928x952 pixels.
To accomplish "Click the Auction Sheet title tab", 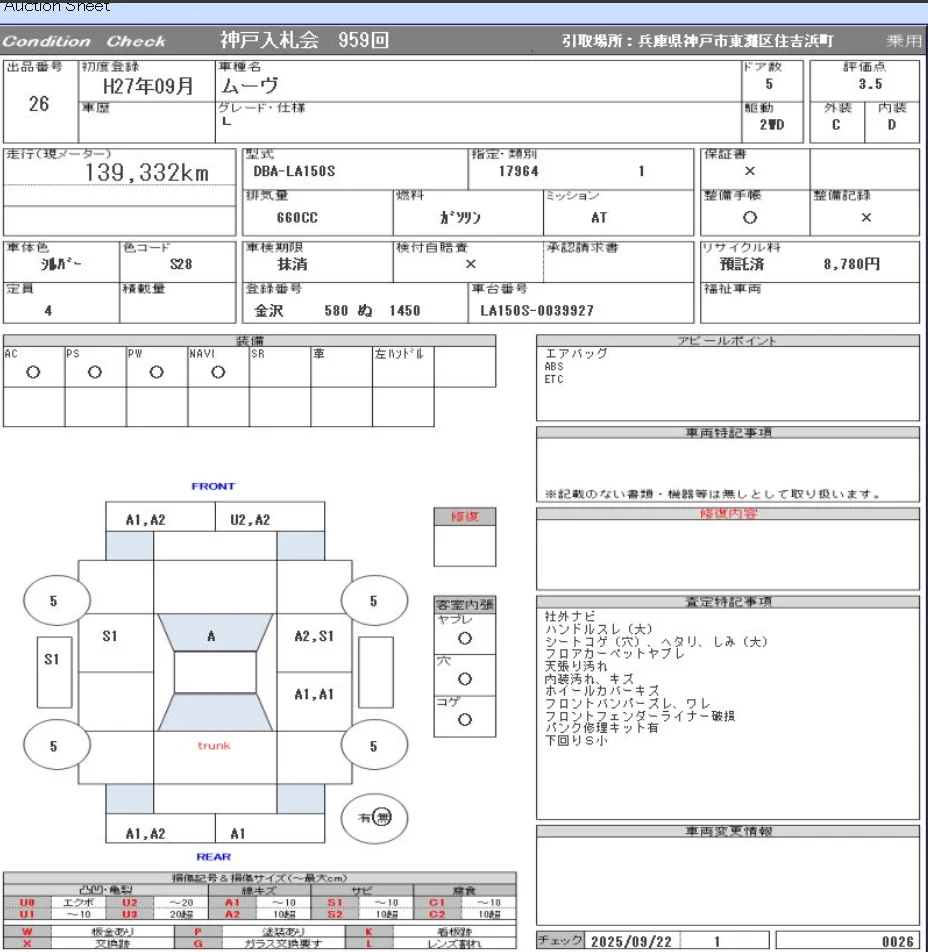I will (x=57, y=7).
